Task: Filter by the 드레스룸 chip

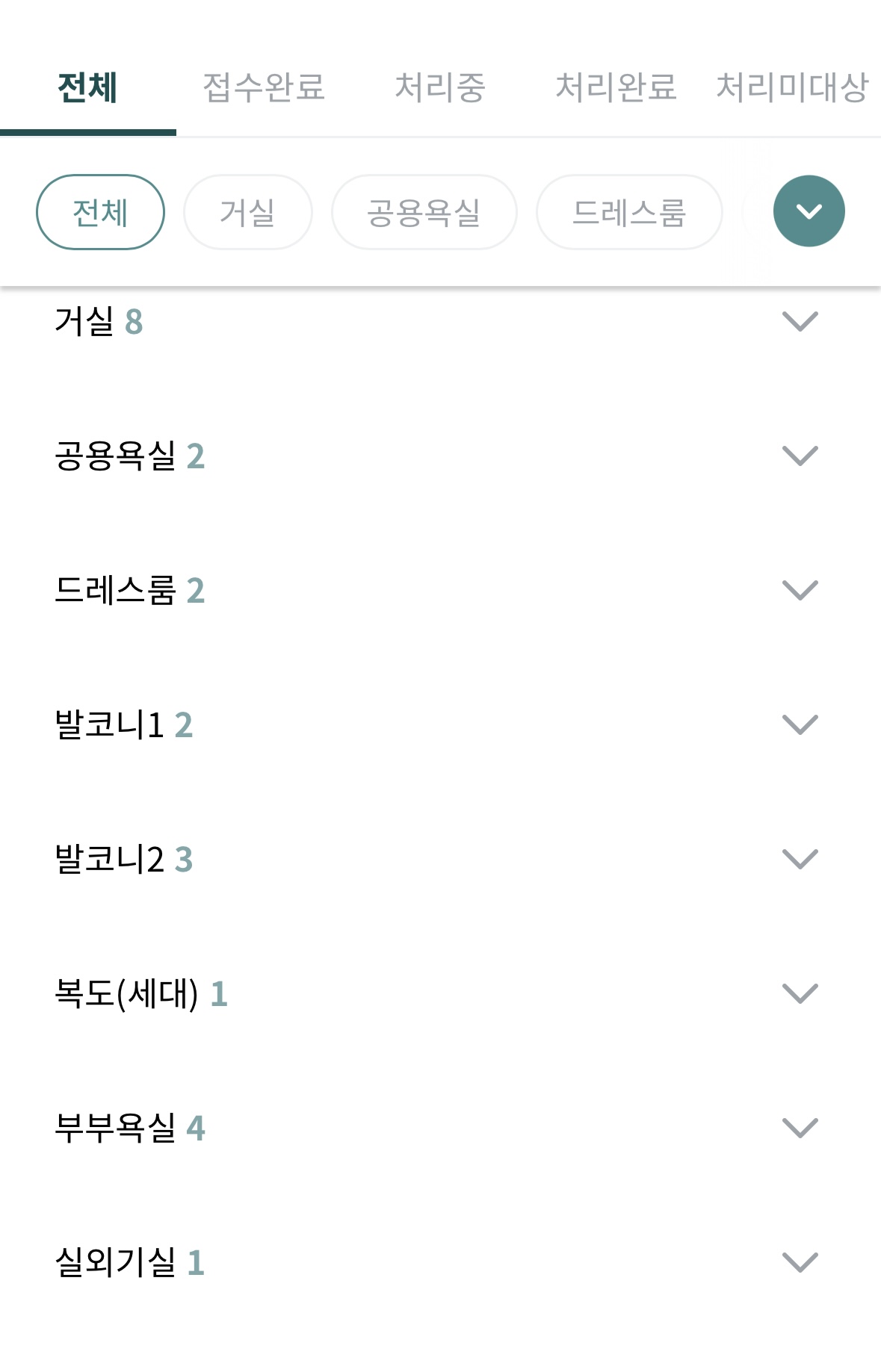Action: click(629, 212)
